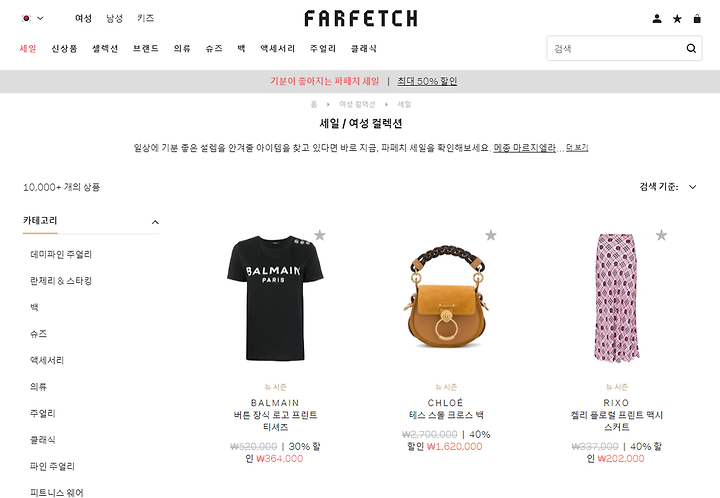Open the Balmain t-shirt product image
The image size is (720, 498).
tap(275, 298)
